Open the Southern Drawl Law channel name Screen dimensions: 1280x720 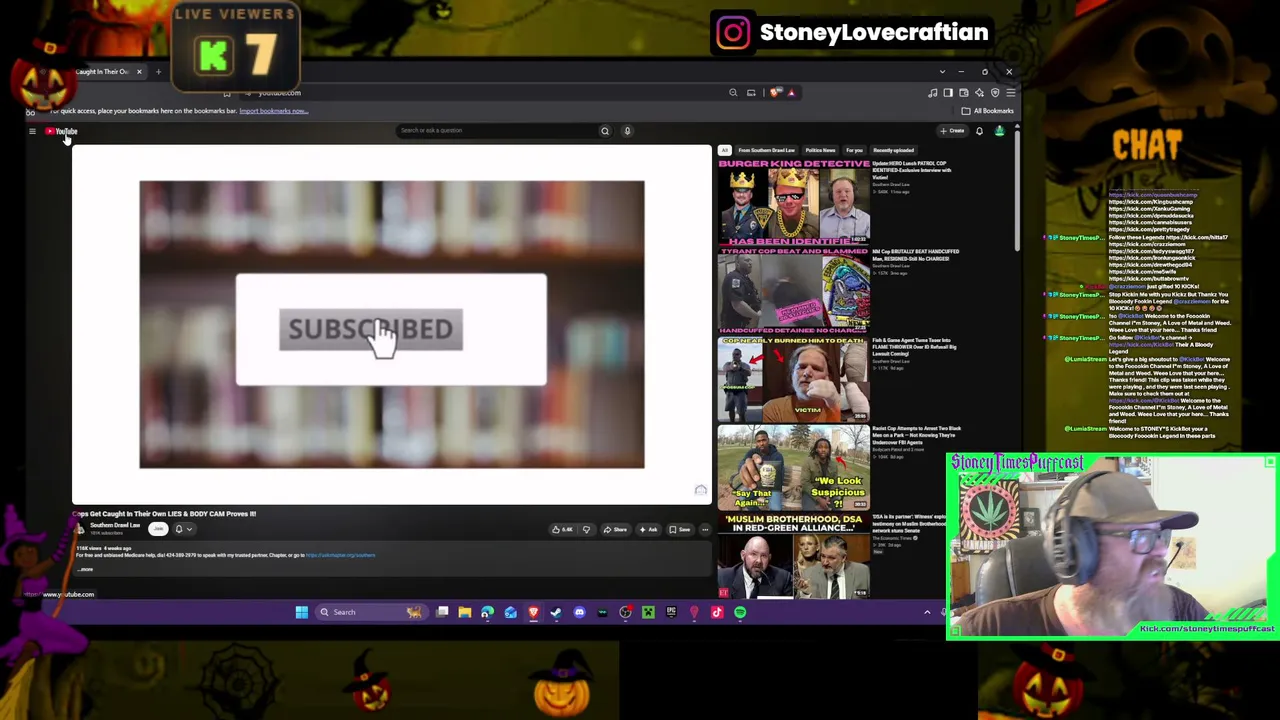(x=115, y=526)
